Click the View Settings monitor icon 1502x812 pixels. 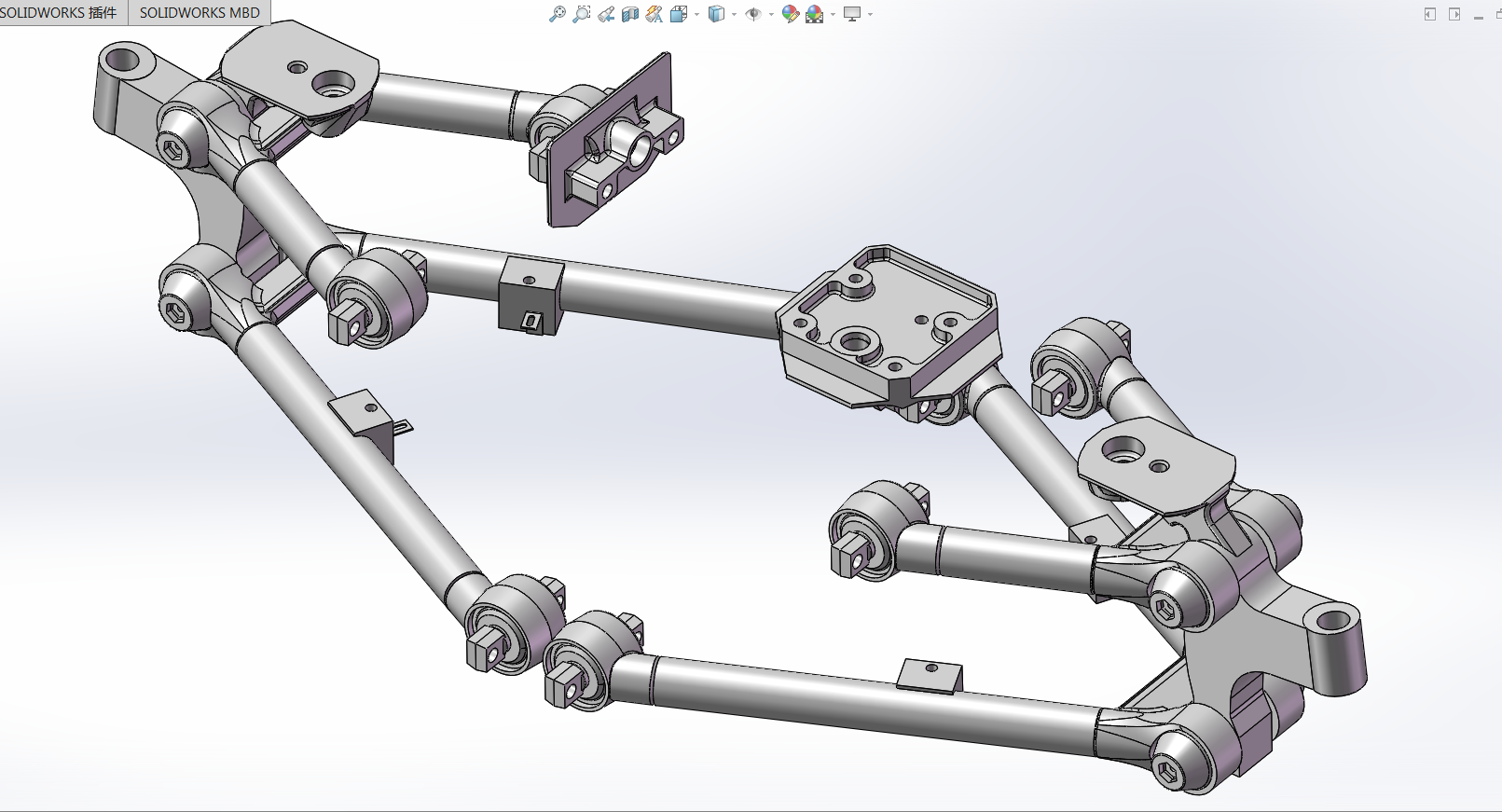[852, 14]
